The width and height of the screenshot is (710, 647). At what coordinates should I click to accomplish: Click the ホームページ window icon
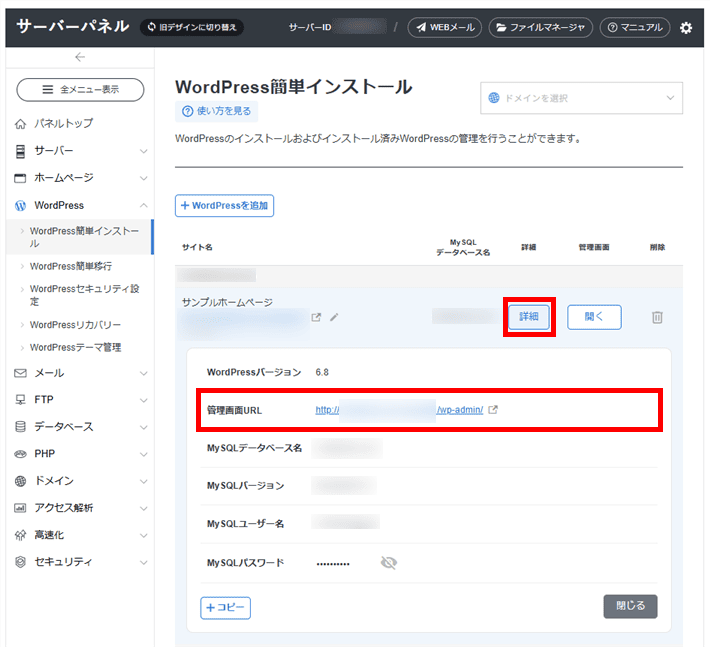(x=20, y=178)
